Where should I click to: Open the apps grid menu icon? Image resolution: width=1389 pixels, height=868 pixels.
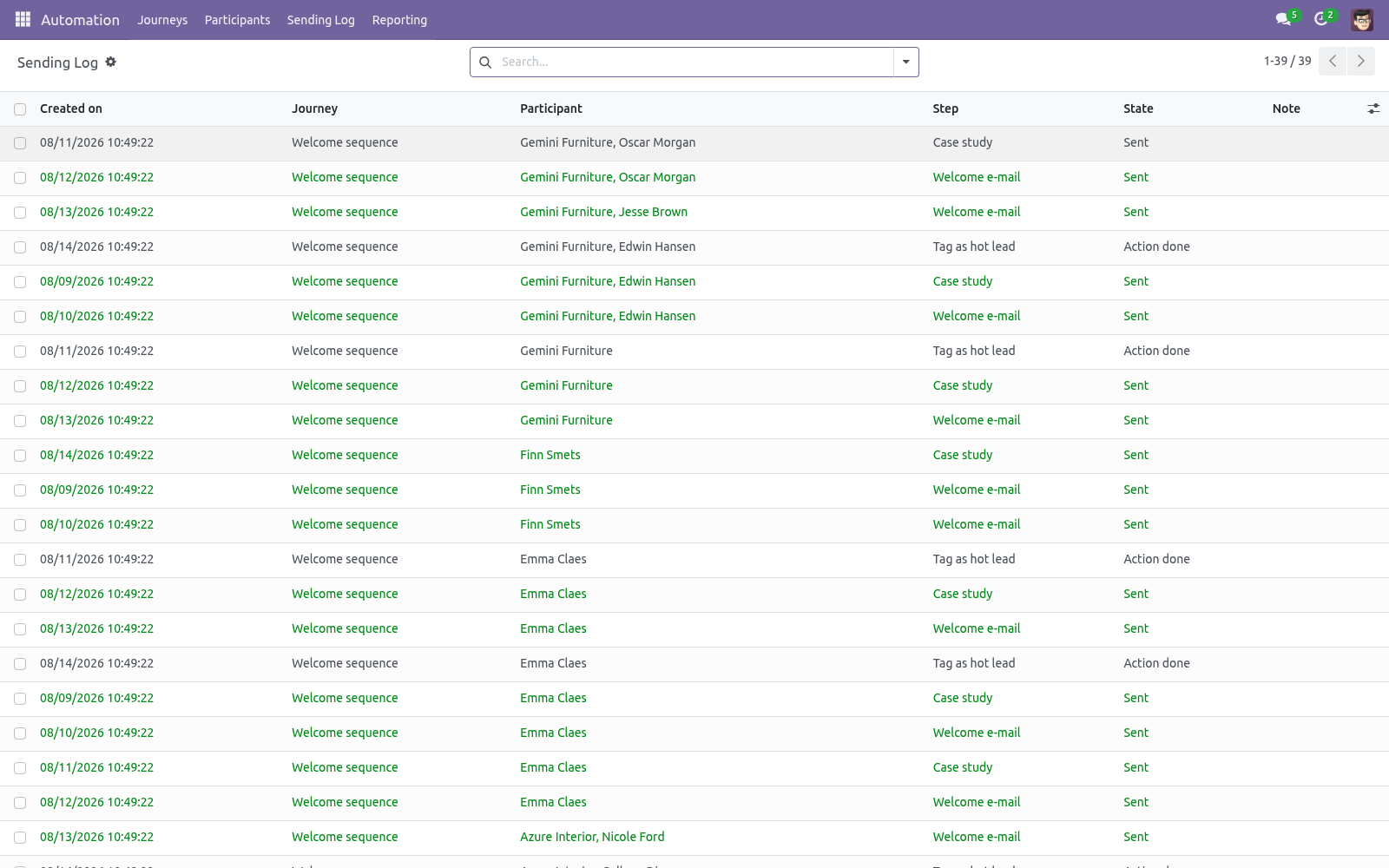(x=23, y=19)
